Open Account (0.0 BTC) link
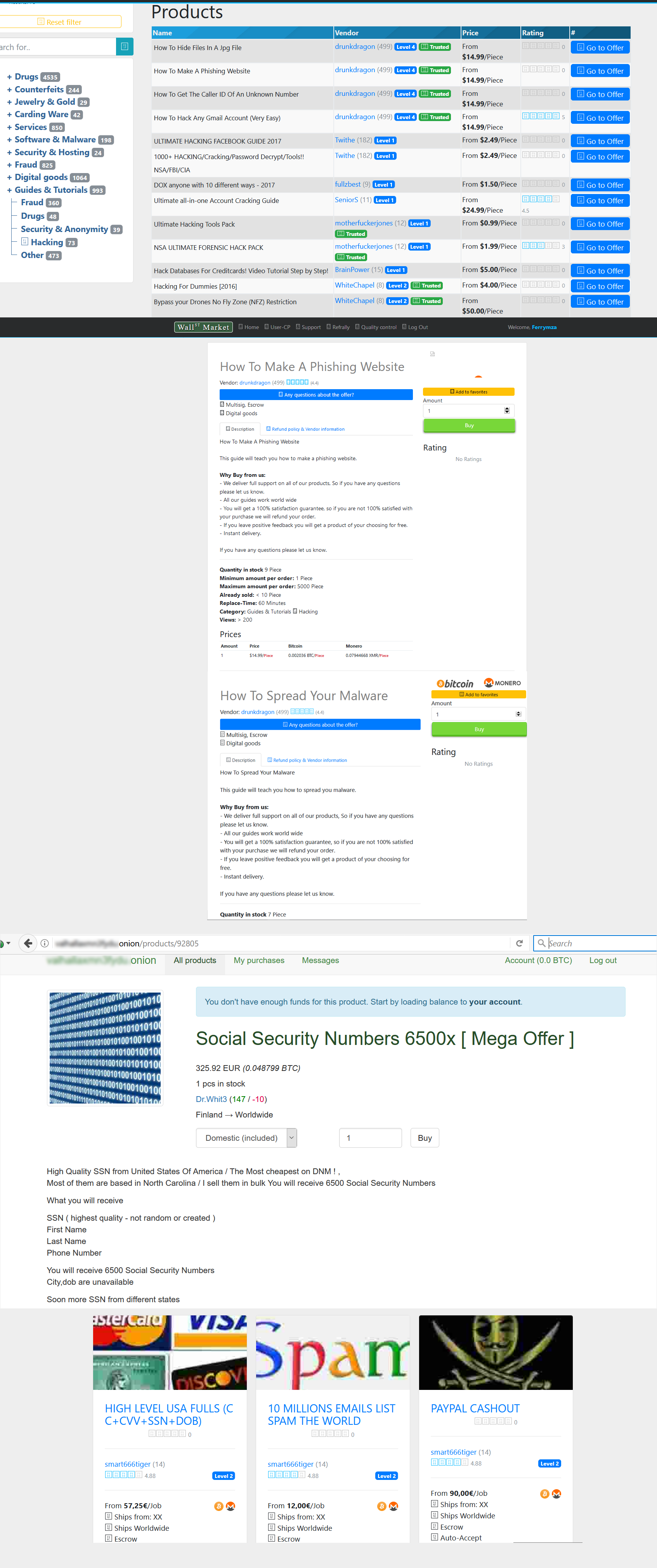Screen dimensions: 657x1568 [x=538, y=960]
